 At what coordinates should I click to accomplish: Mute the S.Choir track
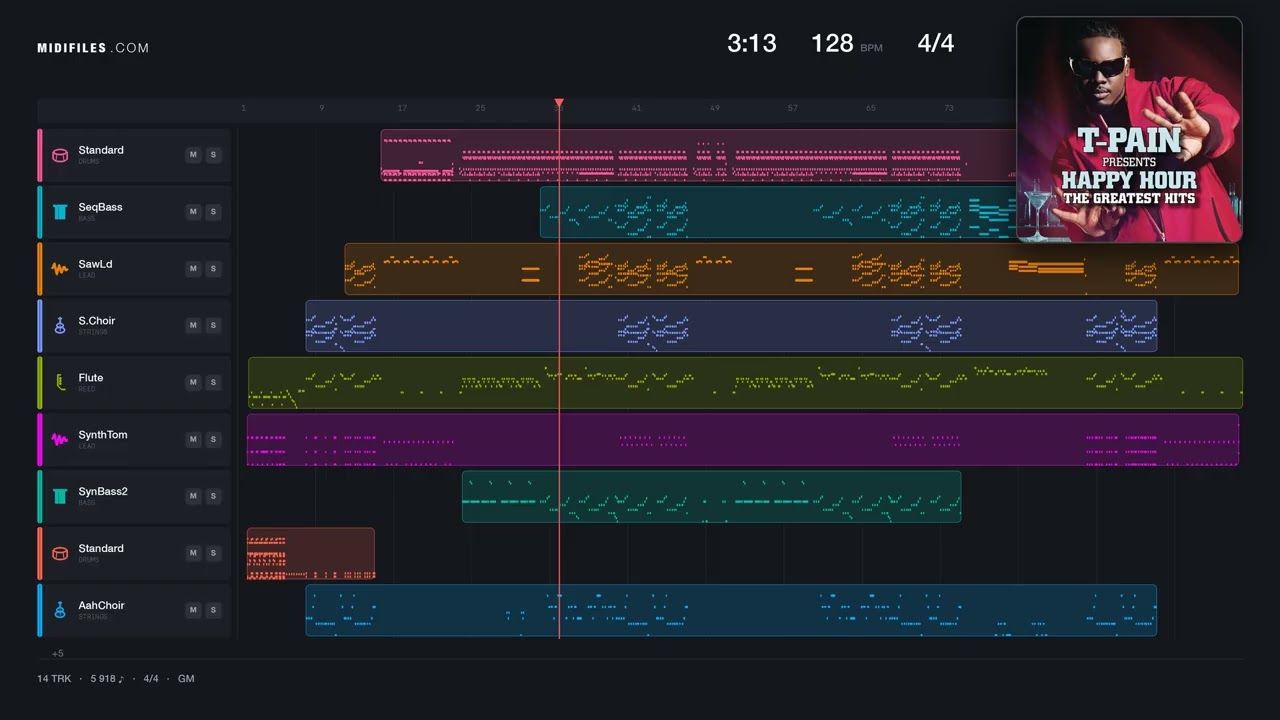pyautogui.click(x=193, y=325)
